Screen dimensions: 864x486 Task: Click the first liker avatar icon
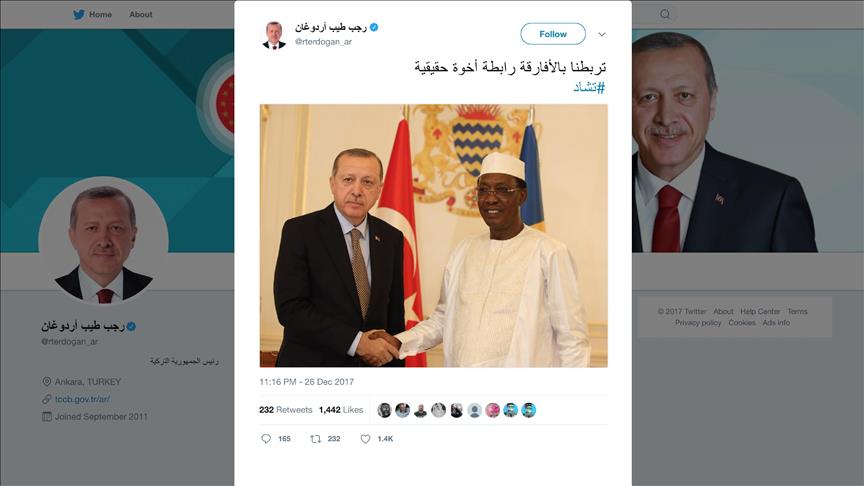384,410
